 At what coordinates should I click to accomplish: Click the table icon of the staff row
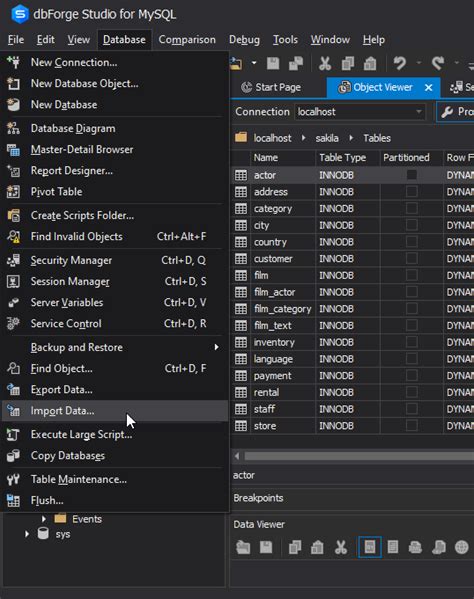(241, 409)
